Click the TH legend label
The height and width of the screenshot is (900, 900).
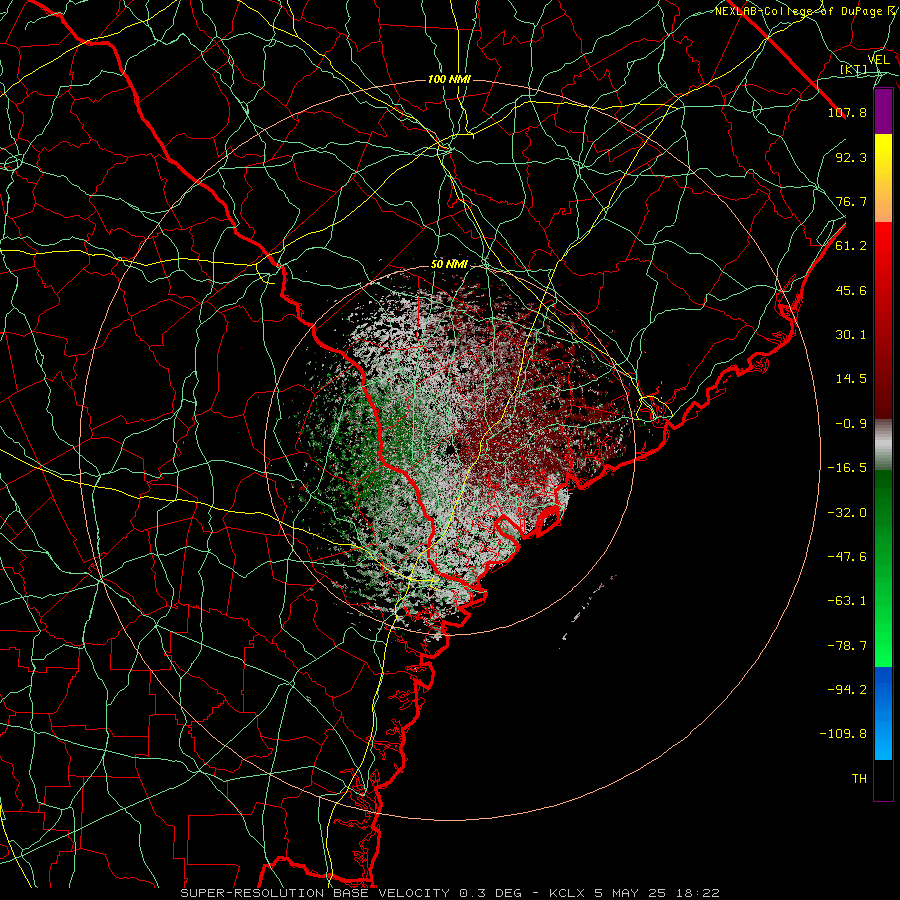(x=859, y=779)
